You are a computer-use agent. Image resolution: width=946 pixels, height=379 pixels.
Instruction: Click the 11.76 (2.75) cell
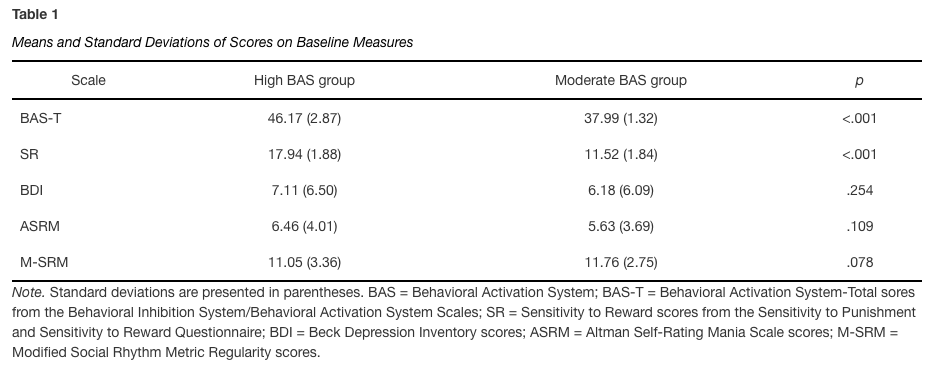coord(620,263)
